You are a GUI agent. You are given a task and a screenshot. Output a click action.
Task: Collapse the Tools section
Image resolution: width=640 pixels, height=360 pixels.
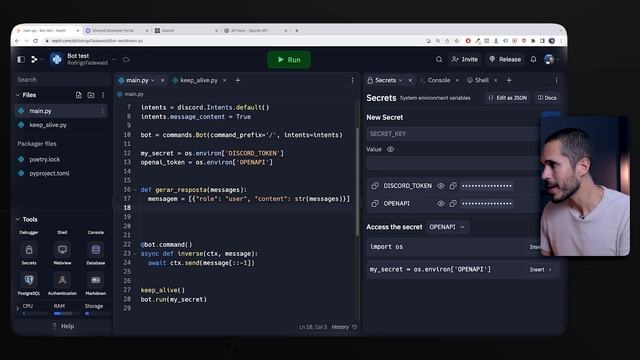click(18, 220)
